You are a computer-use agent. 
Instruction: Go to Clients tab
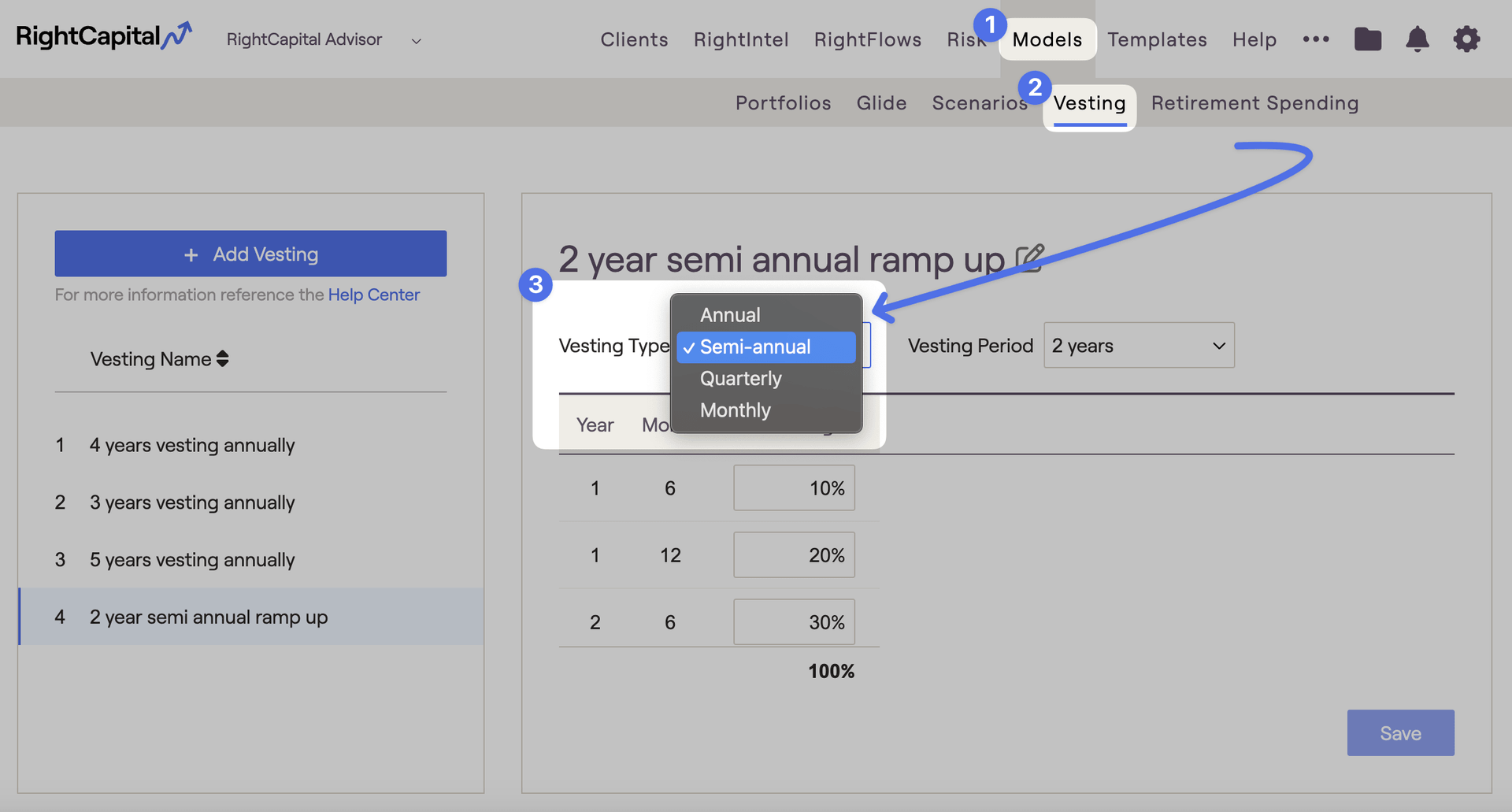click(634, 39)
